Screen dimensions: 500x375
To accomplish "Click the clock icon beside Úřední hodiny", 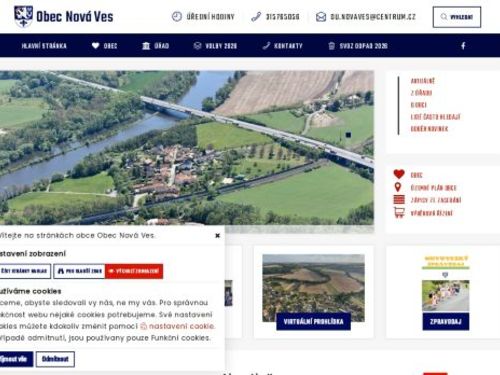I will 177,17.
